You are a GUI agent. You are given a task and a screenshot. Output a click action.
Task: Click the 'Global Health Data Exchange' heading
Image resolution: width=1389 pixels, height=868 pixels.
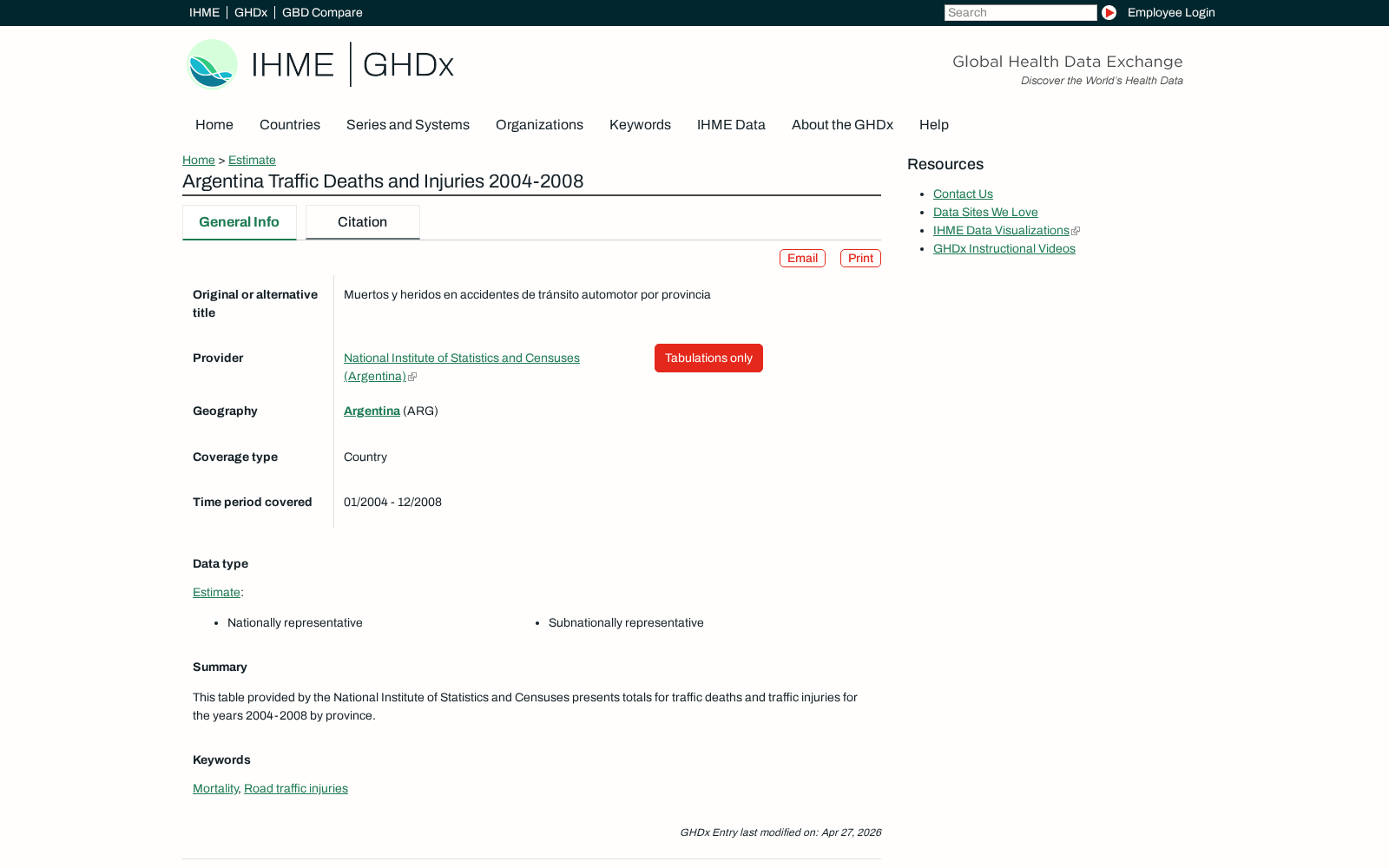pos(1067,62)
